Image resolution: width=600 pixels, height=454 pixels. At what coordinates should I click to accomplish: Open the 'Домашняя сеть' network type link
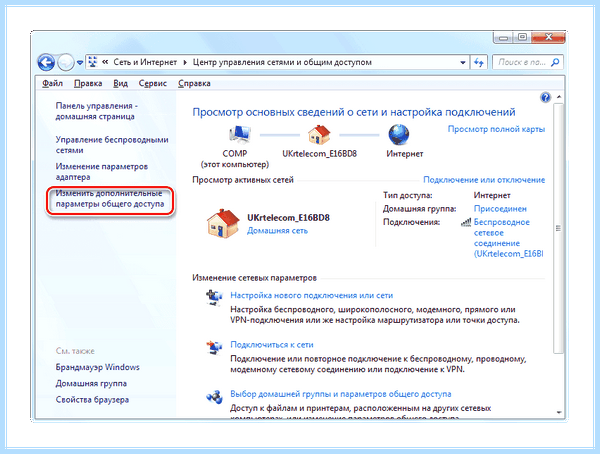277,230
